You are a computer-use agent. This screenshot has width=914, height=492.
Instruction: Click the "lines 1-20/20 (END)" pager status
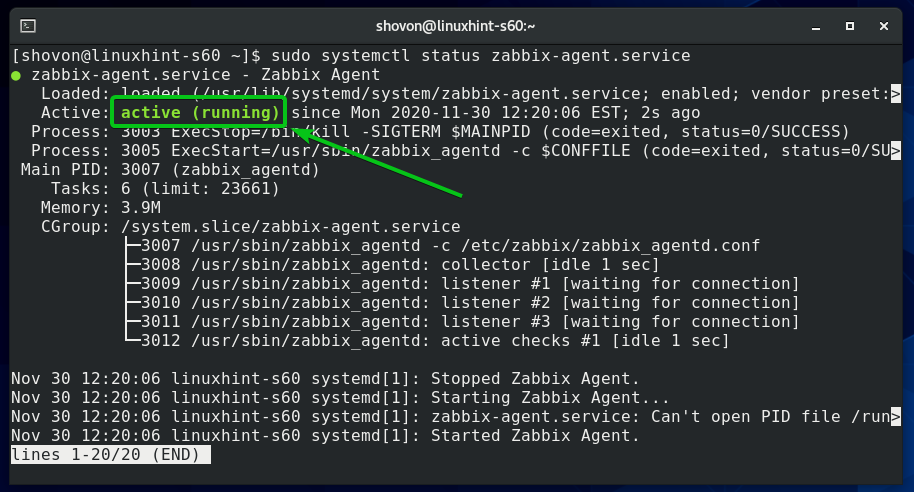[110, 454]
